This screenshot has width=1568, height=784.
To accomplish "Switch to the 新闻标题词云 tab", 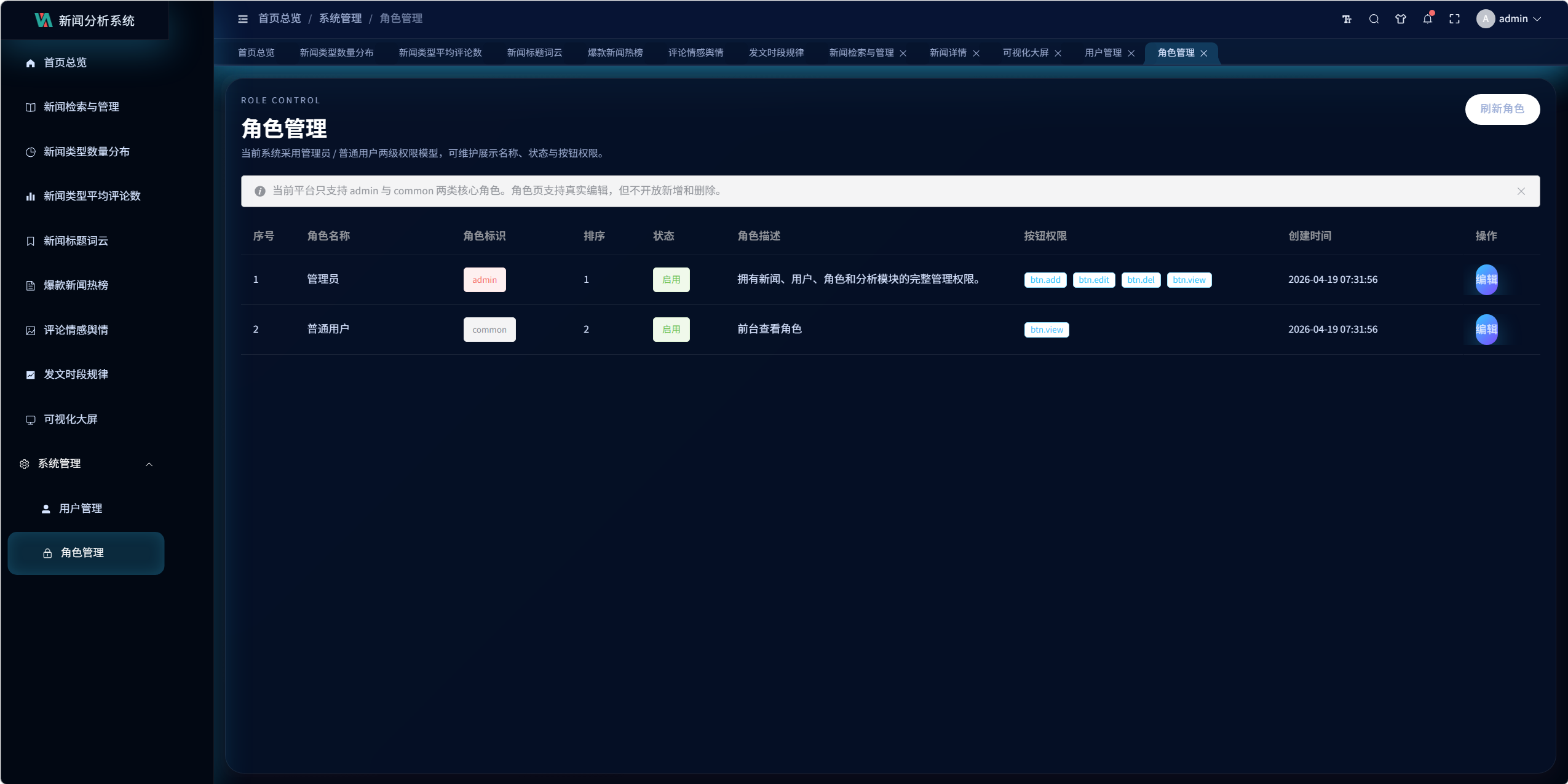I will point(534,53).
